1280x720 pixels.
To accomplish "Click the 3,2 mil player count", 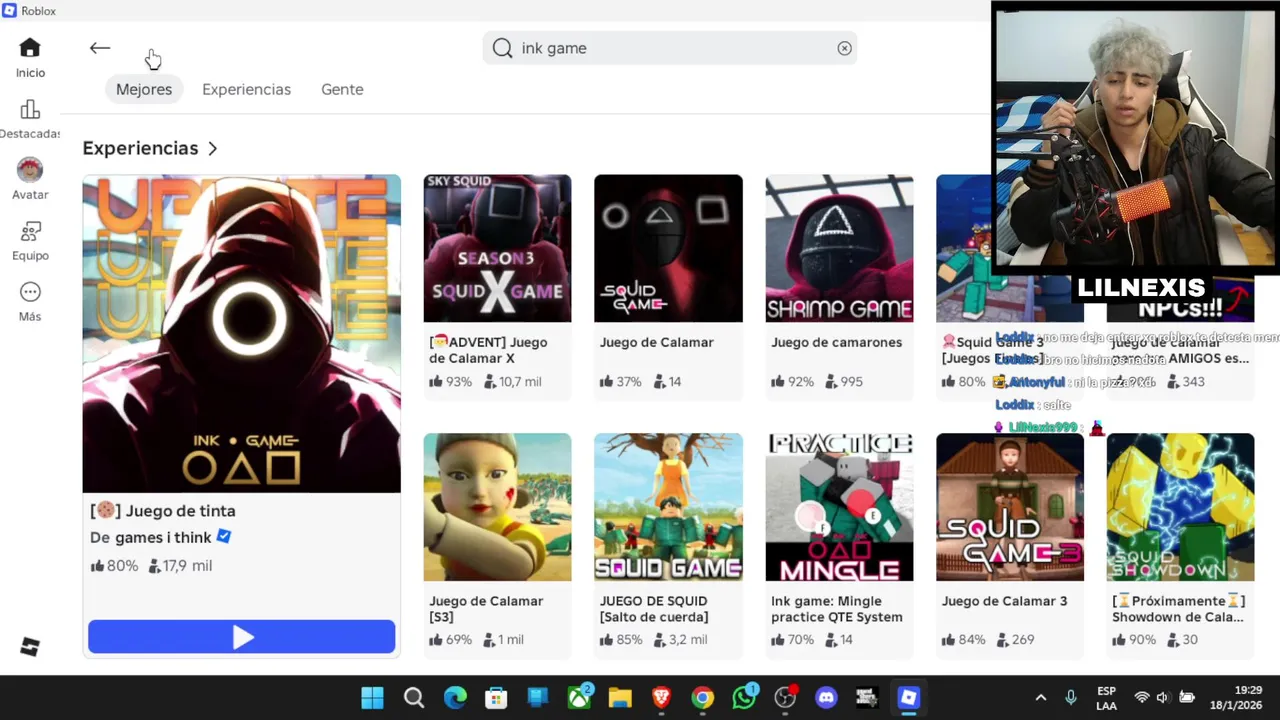I will coord(681,640).
